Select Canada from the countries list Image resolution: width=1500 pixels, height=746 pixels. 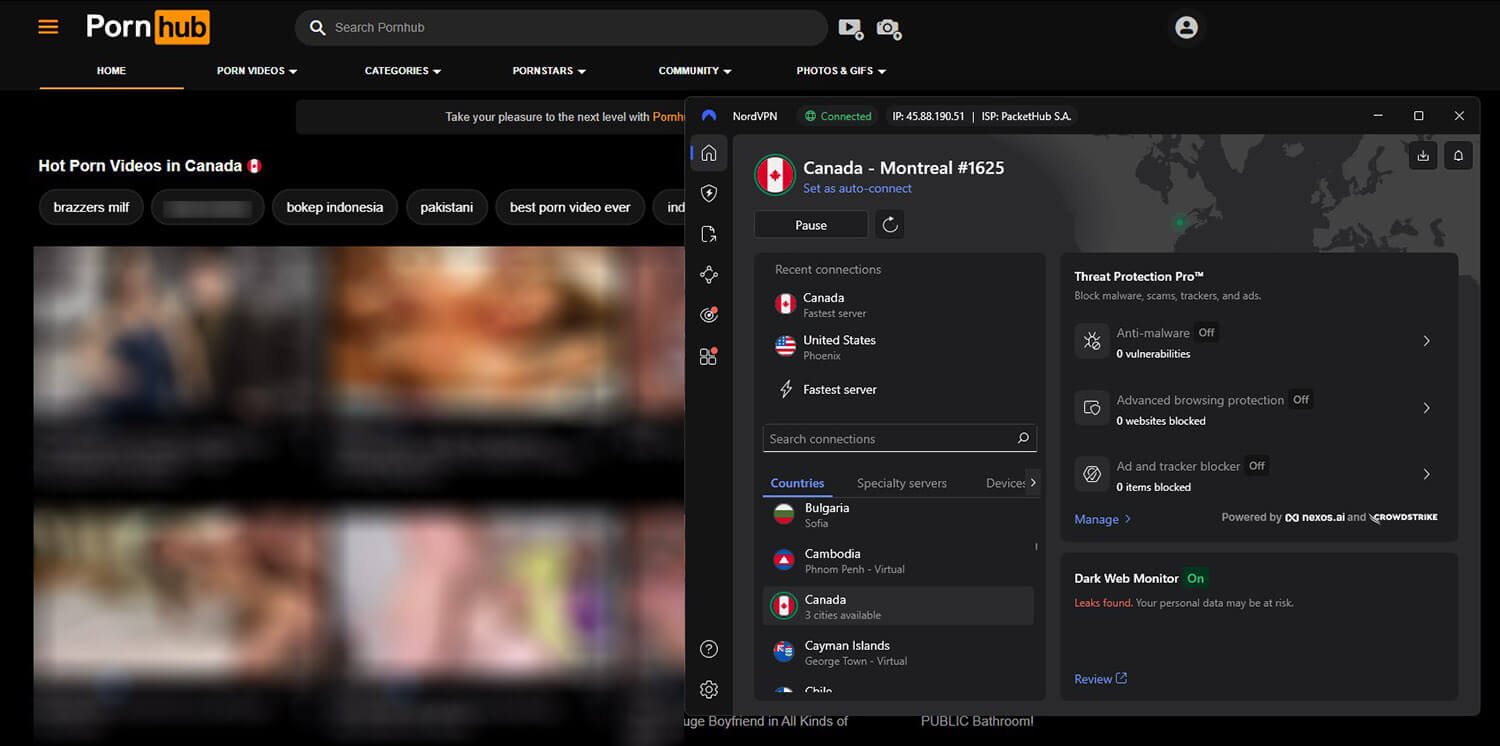coord(897,605)
